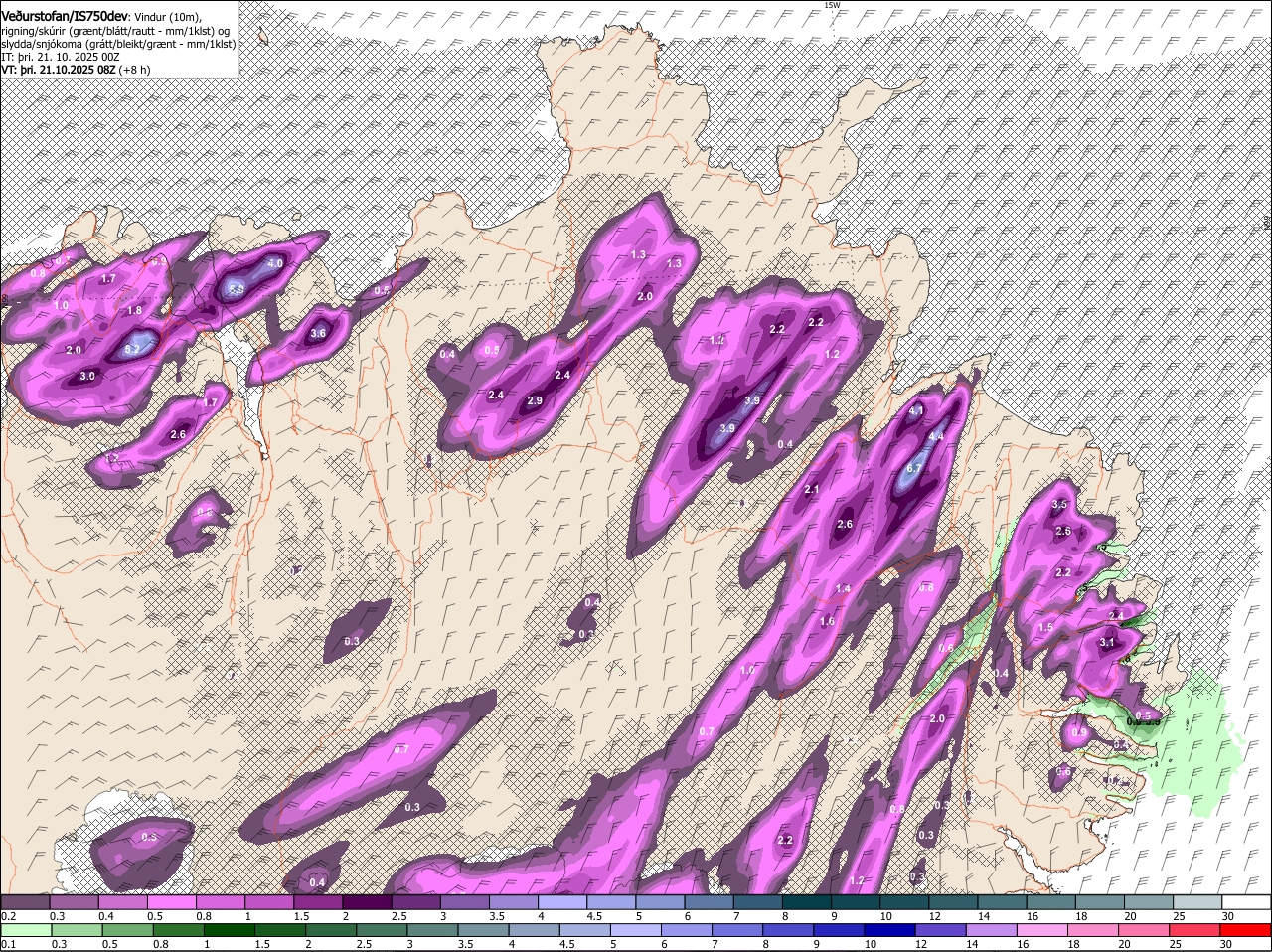Image resolution: width=1272 pixels, height=952 pixels.
Task: Select lower legend swatch starting at 3.5
Action: click(x=485, y=930)
